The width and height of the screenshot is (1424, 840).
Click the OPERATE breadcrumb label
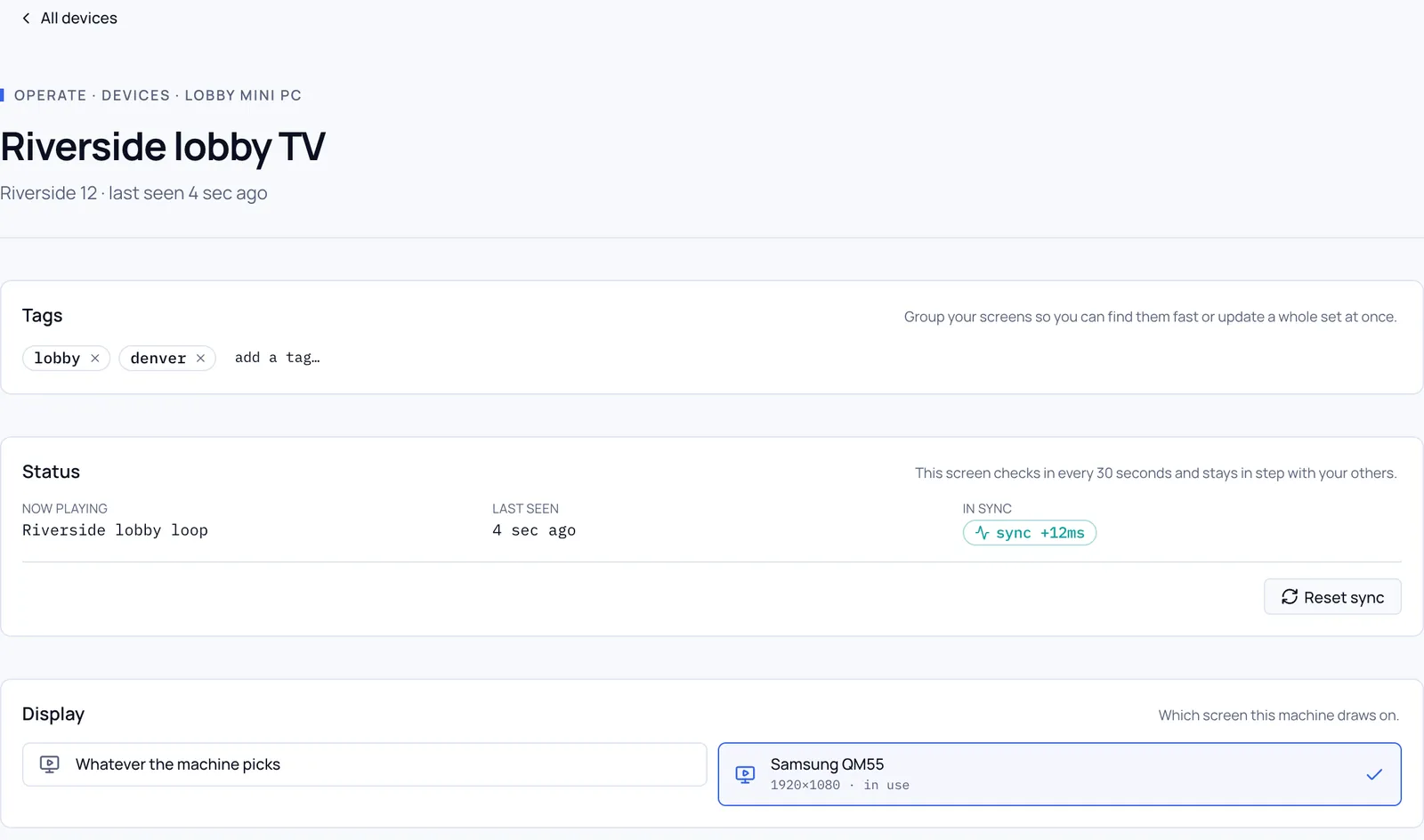coord(51,95)
